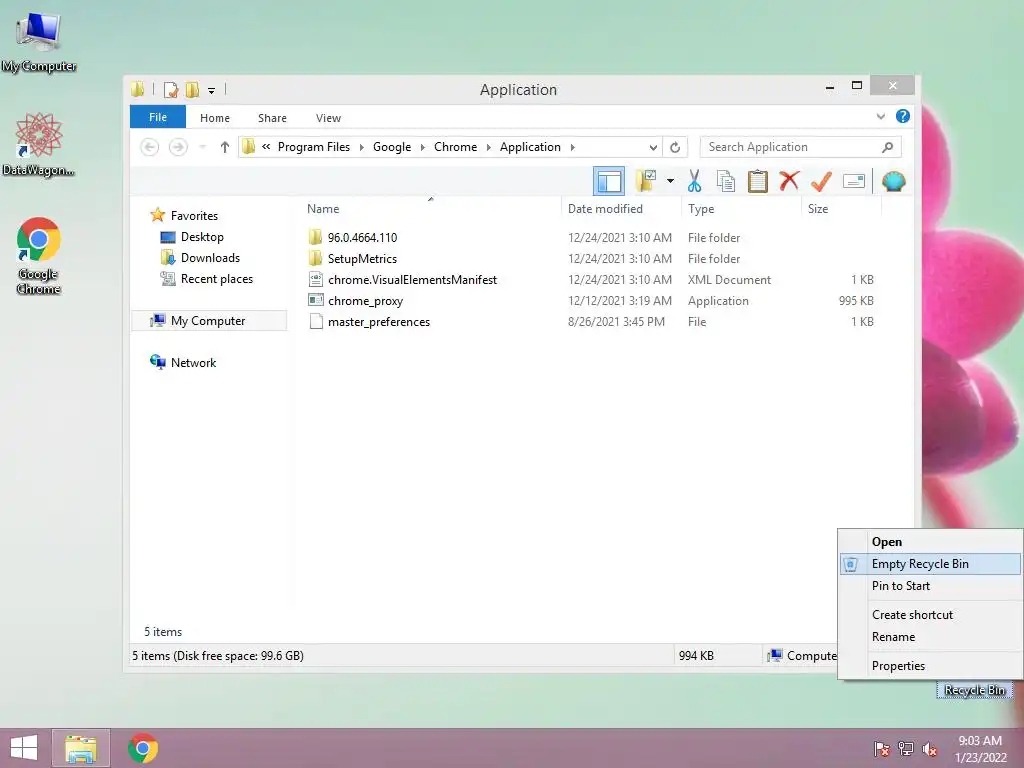Select My Computer in navigation pane
This screenshot has height=768, width=1024.
click(208, 321)
